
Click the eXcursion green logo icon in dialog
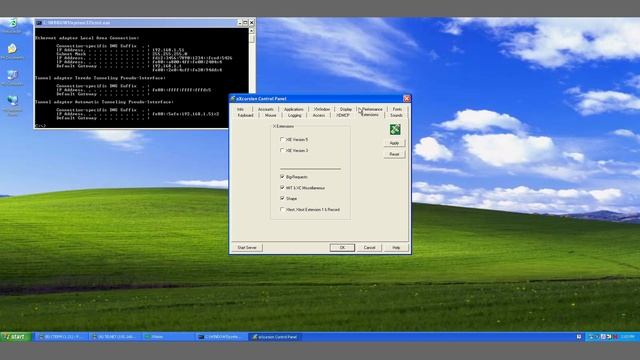point(395,129)
